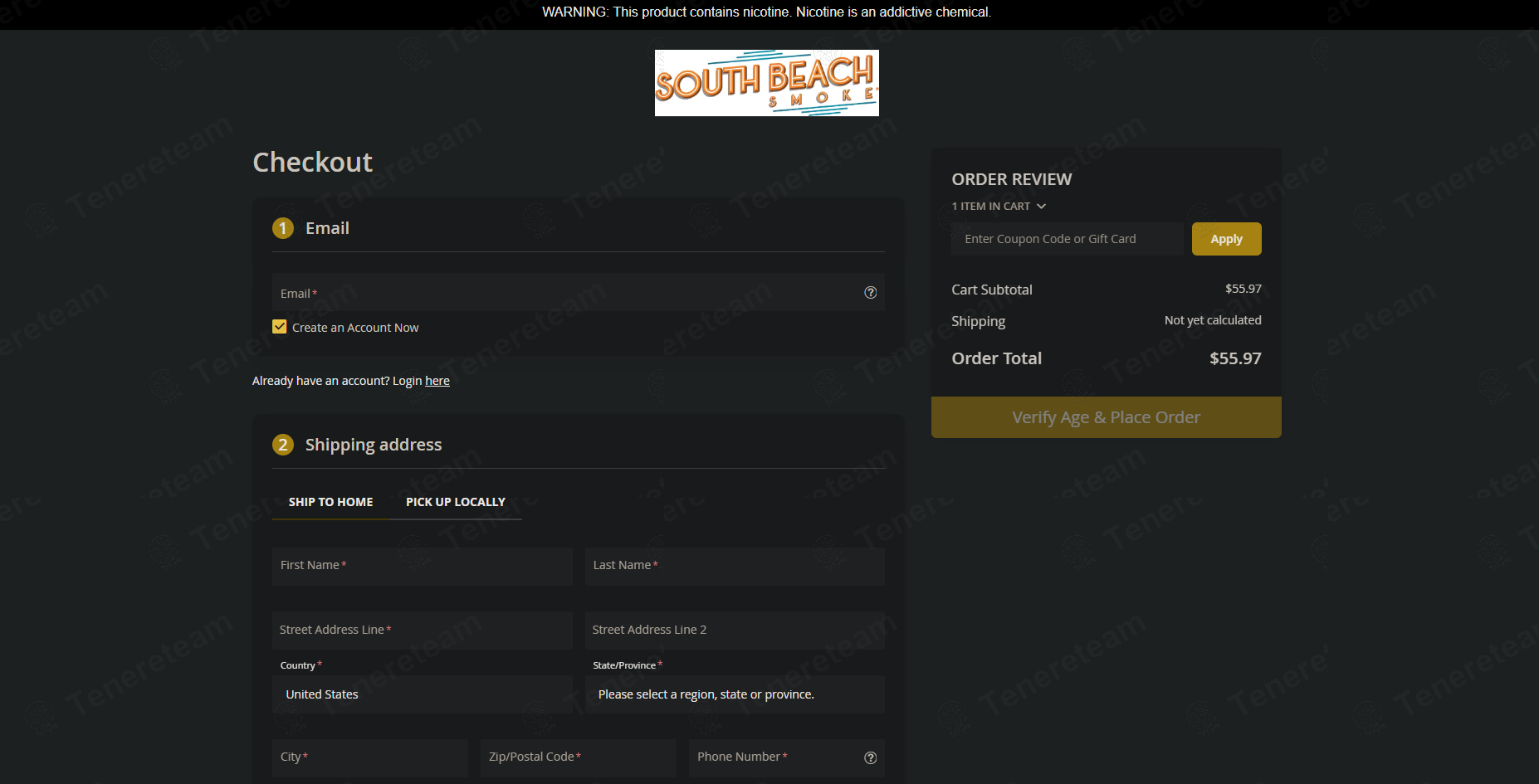Image resolution: width=1539 pixels, height=784 pixels.
Task: Open the State/Province region dropdown
Action: (x=735, y=694)
